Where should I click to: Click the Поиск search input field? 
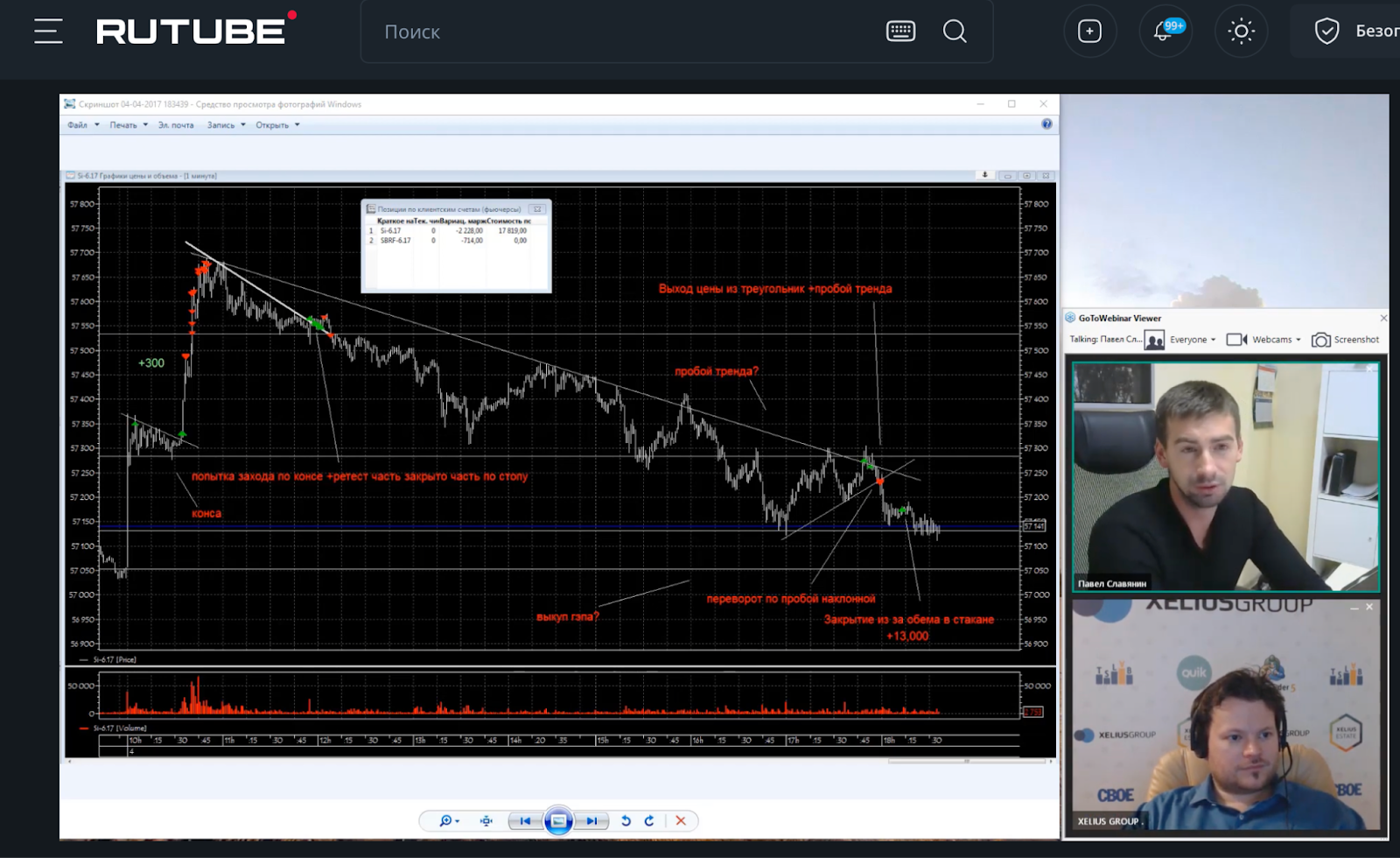[x=612, y=32]
